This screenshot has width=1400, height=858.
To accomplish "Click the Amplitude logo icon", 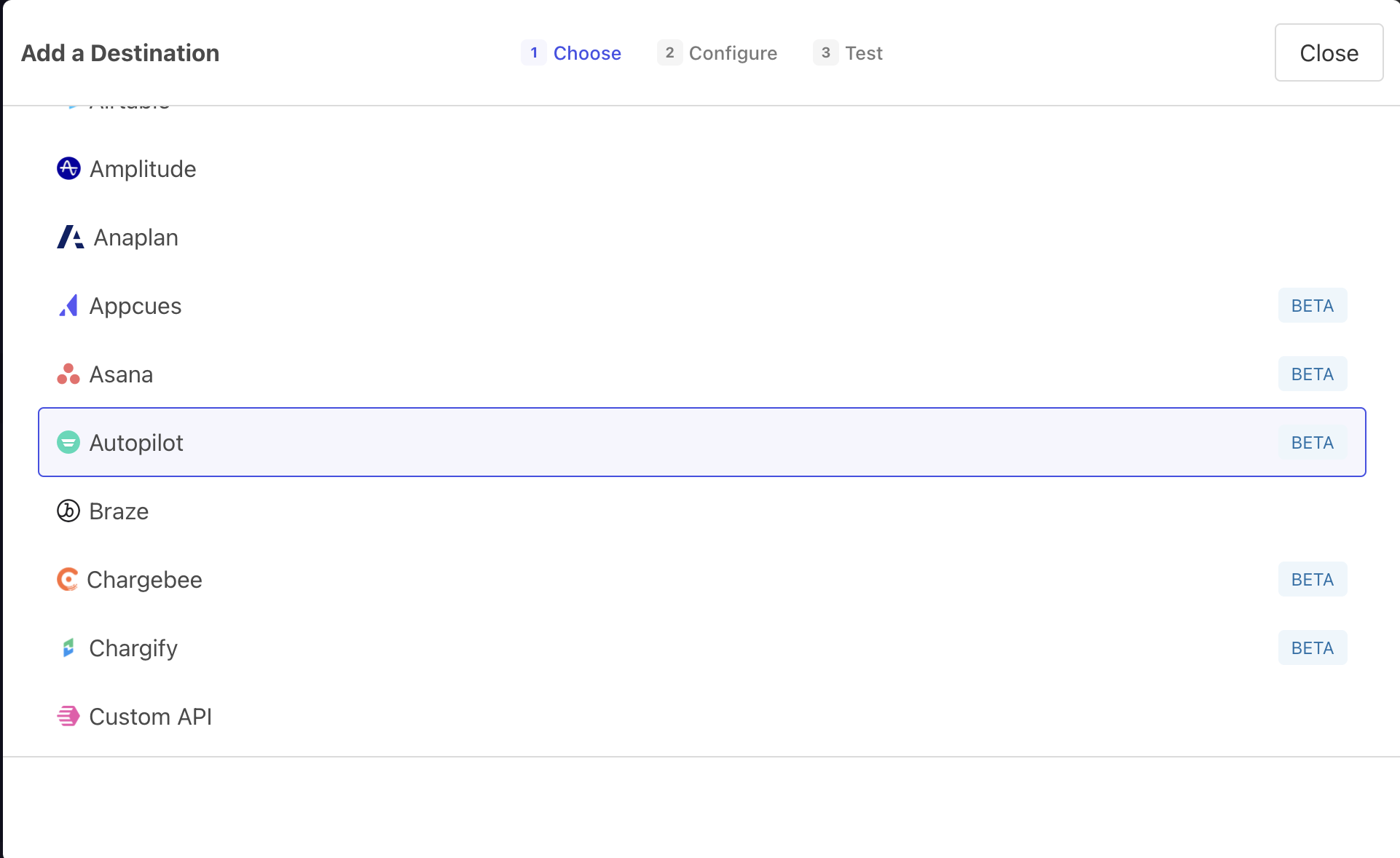I will click(68, 168).
